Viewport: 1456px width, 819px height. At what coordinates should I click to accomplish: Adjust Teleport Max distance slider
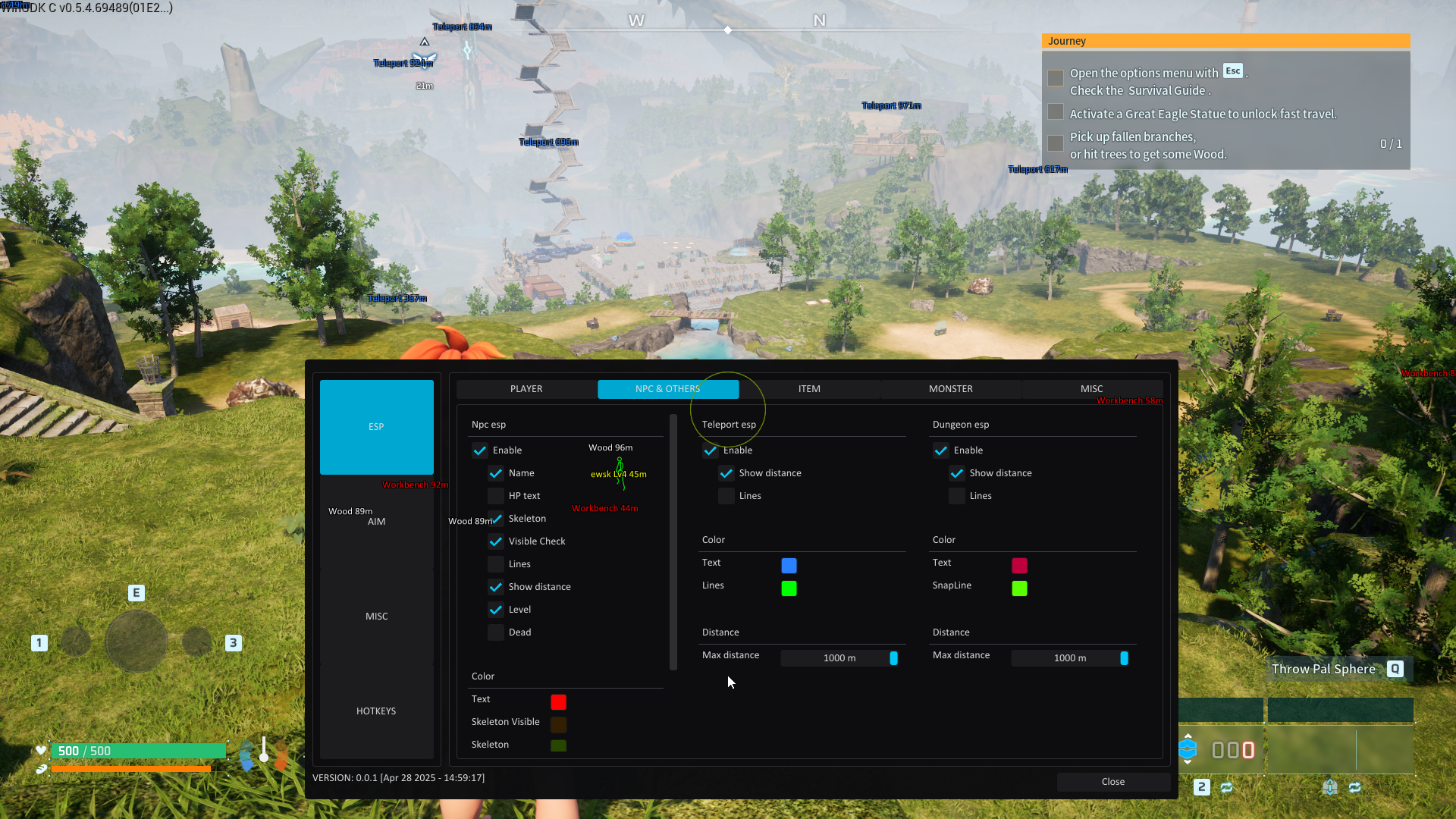pos(840,658)
